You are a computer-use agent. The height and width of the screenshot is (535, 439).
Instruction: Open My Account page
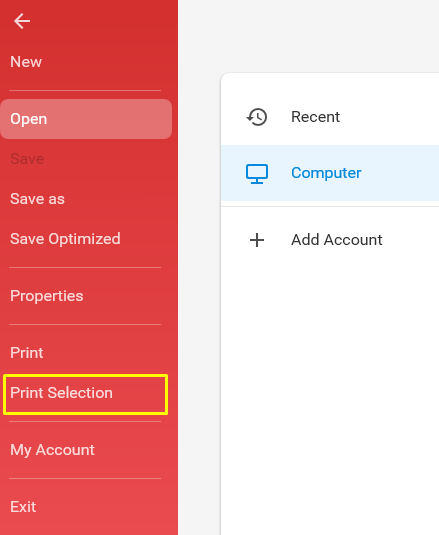coord(52,450)
